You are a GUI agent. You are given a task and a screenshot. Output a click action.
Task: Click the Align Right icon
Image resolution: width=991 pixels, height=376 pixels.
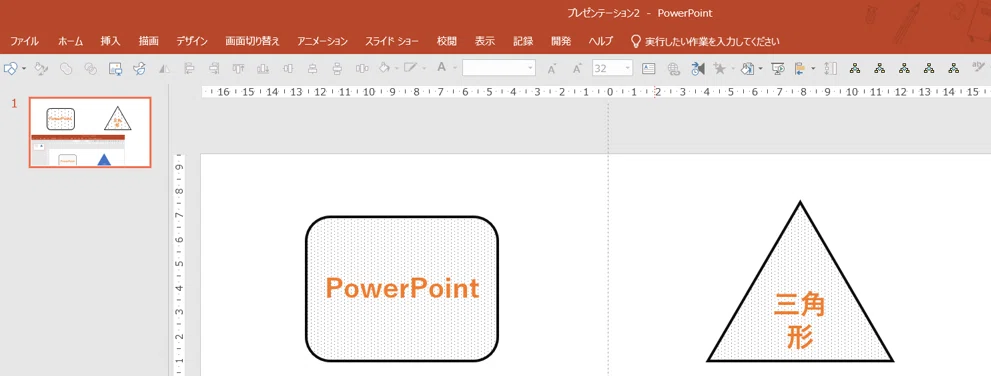[214, 68]
